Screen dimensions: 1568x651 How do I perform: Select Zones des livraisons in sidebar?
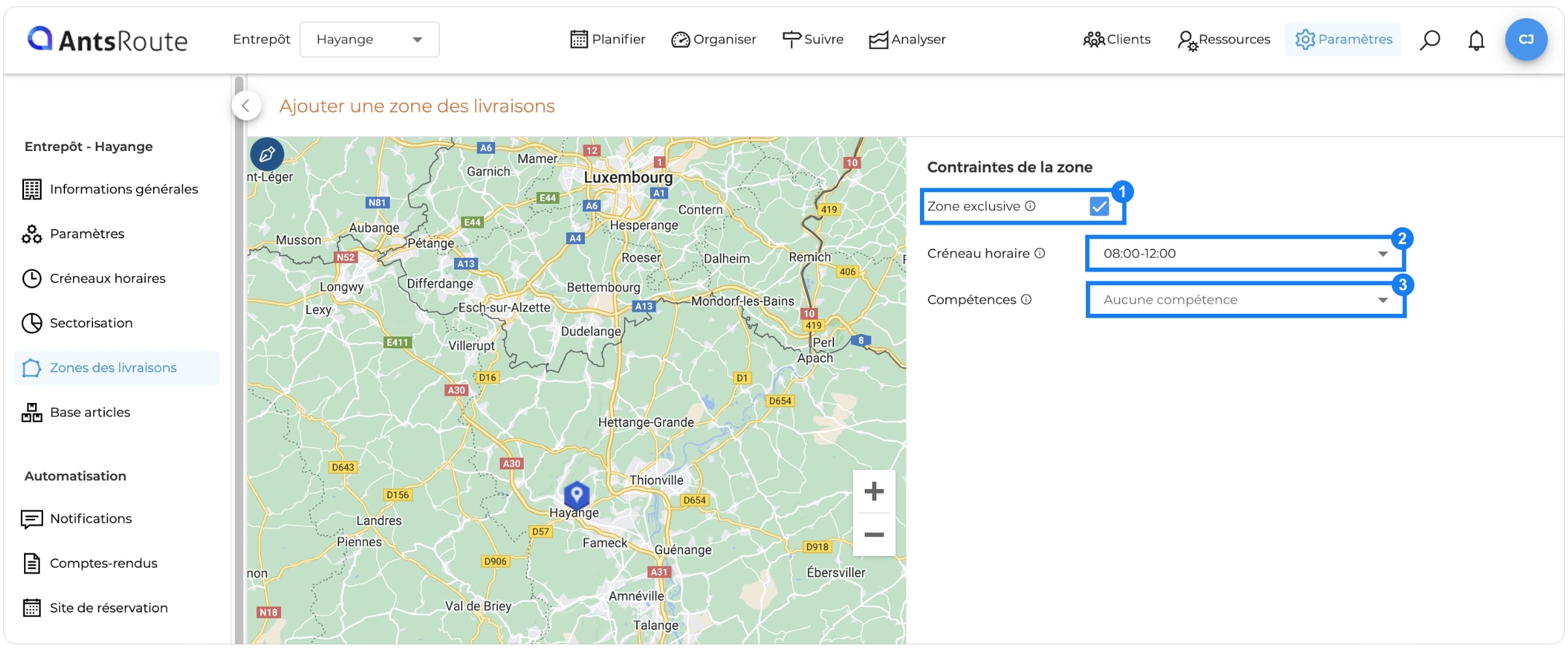(116, 368)
